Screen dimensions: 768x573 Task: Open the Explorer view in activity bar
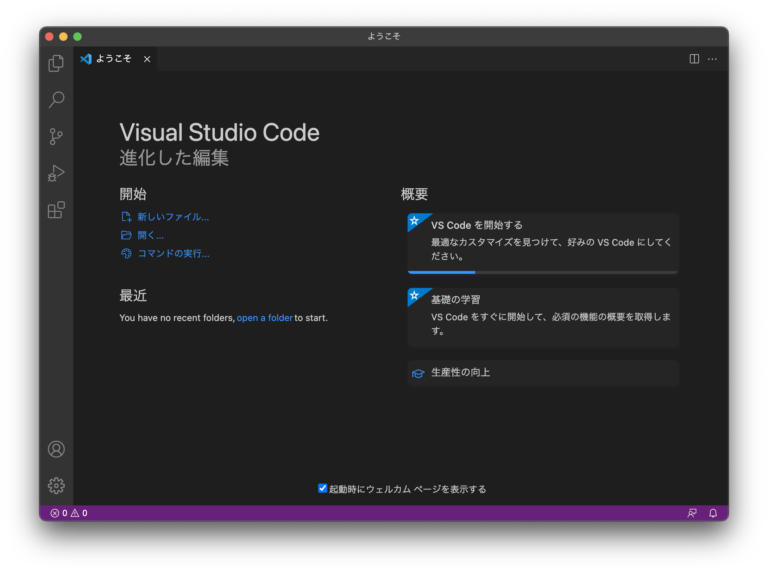coord(56,63)
